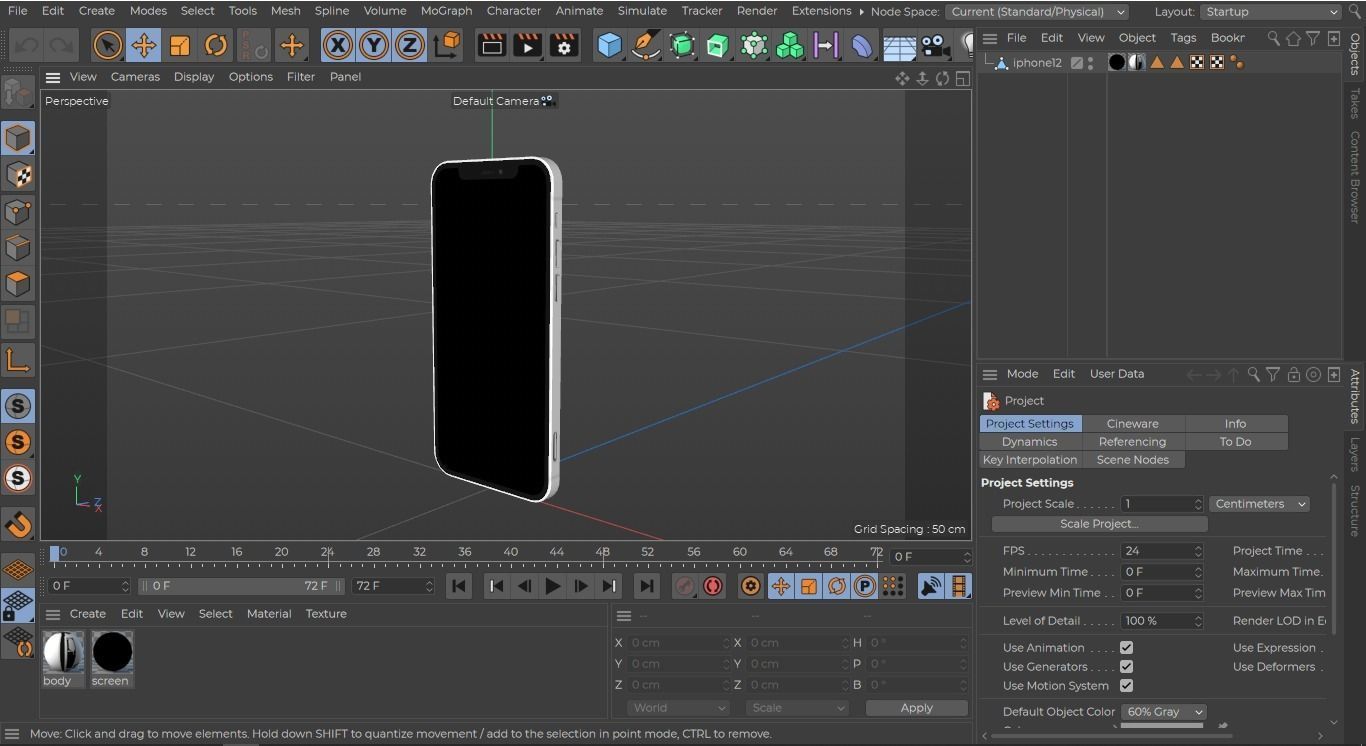
Task: Click the timeline playhead at frame 0
Action: point(55,552)
